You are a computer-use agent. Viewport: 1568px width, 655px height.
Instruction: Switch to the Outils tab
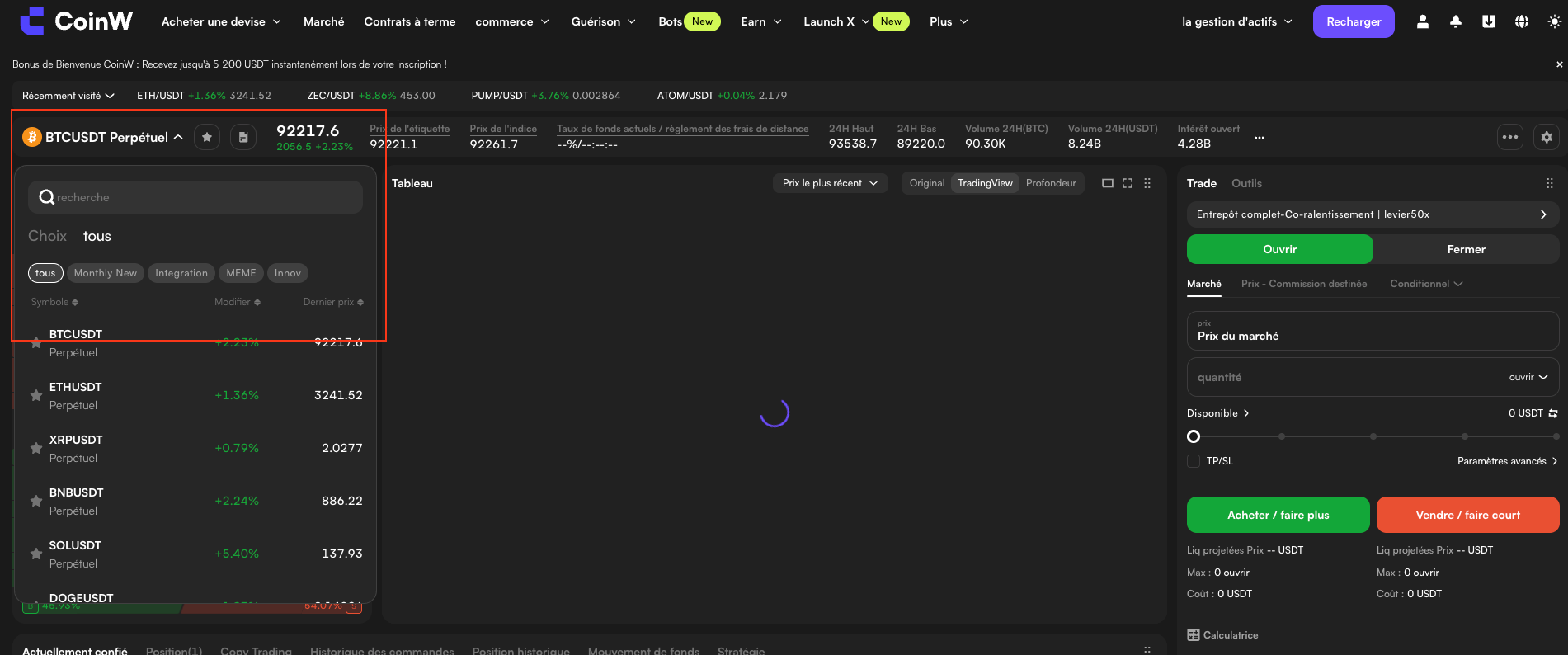[1246, 183]
